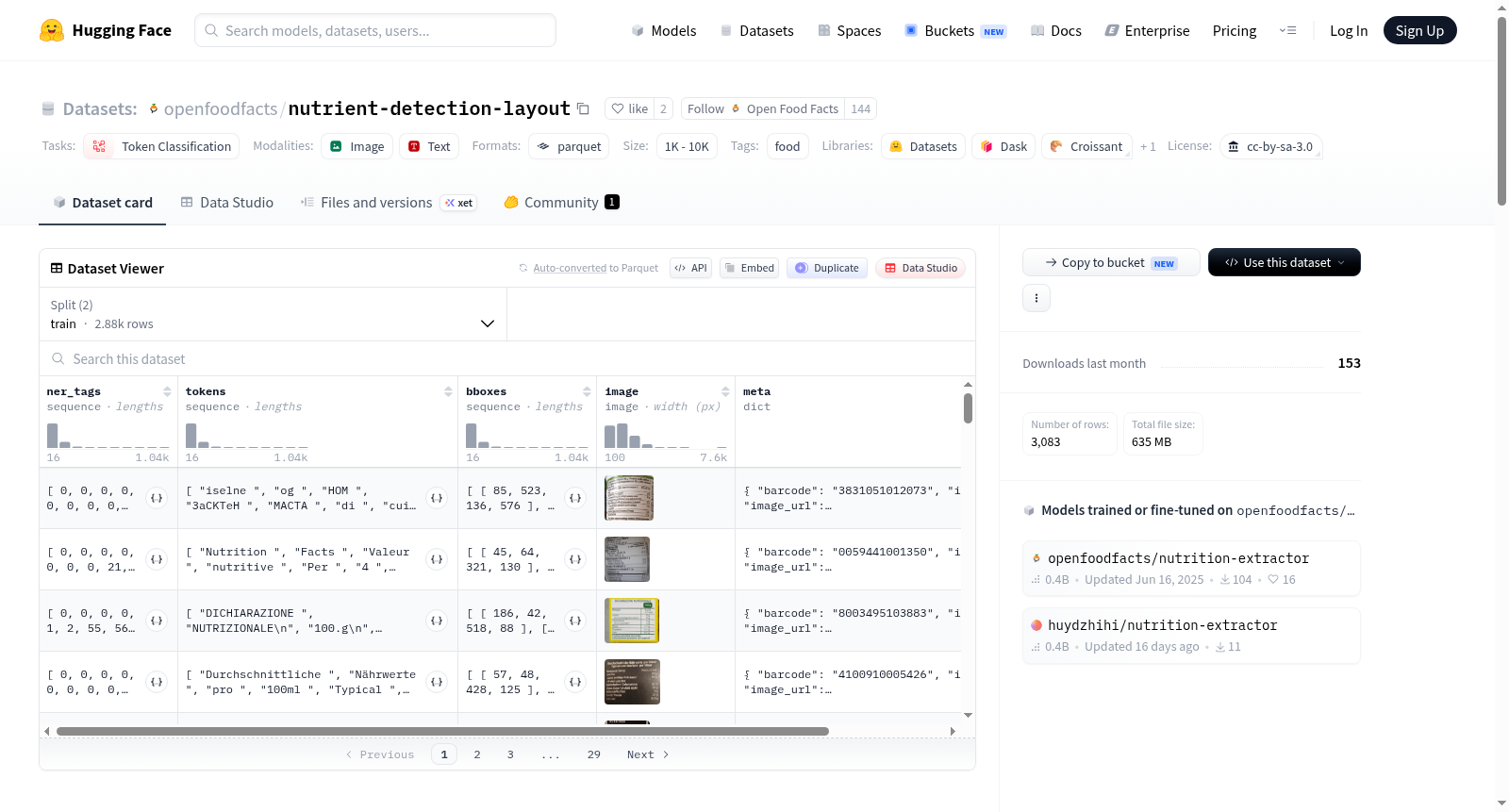
Task: Click the Hugging Face logo icon
Action: 52,30
